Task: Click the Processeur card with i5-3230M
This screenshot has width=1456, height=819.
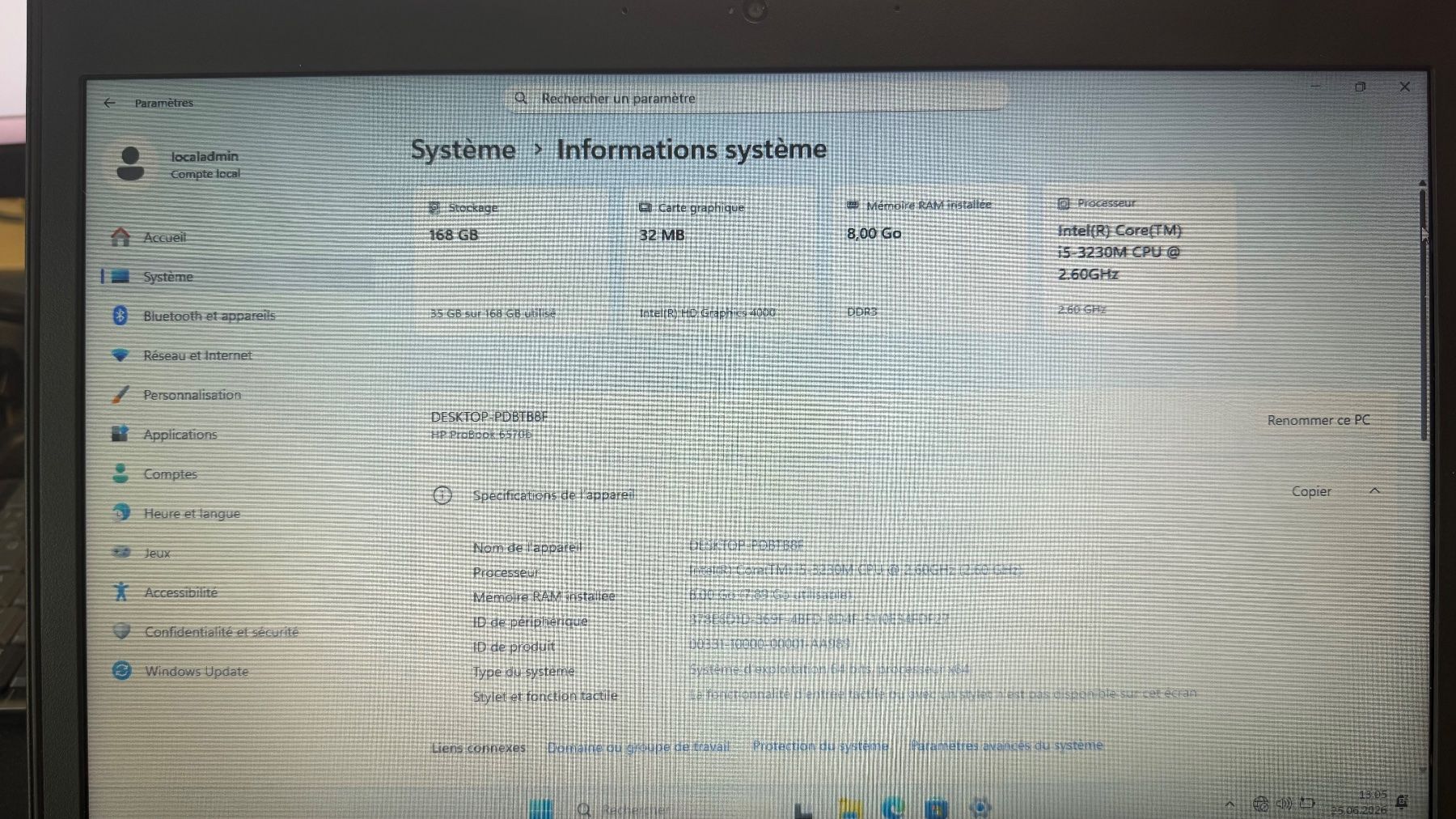Action: (x=1141, y=256)
